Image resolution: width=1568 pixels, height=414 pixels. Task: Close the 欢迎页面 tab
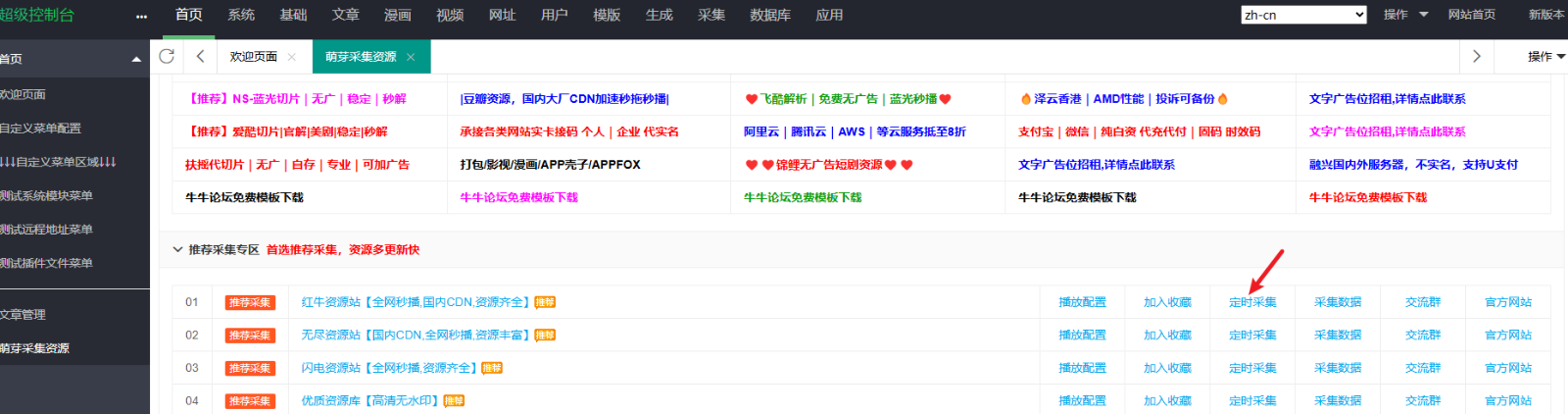point(292,57)
